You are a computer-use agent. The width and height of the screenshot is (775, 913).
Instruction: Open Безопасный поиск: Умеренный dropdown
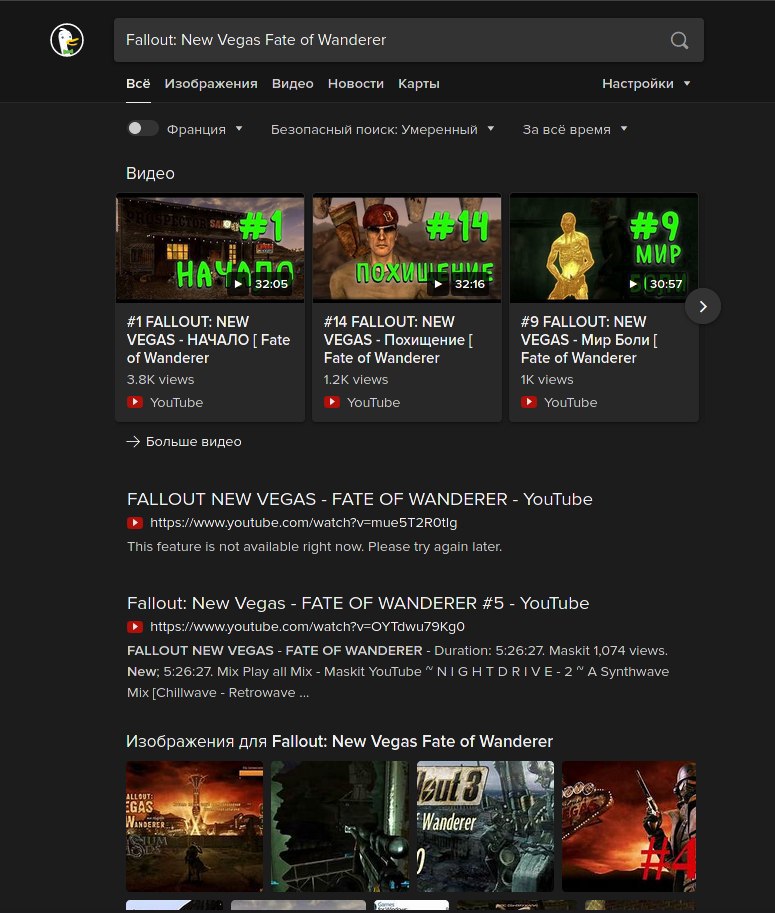(x=383, y=129)
